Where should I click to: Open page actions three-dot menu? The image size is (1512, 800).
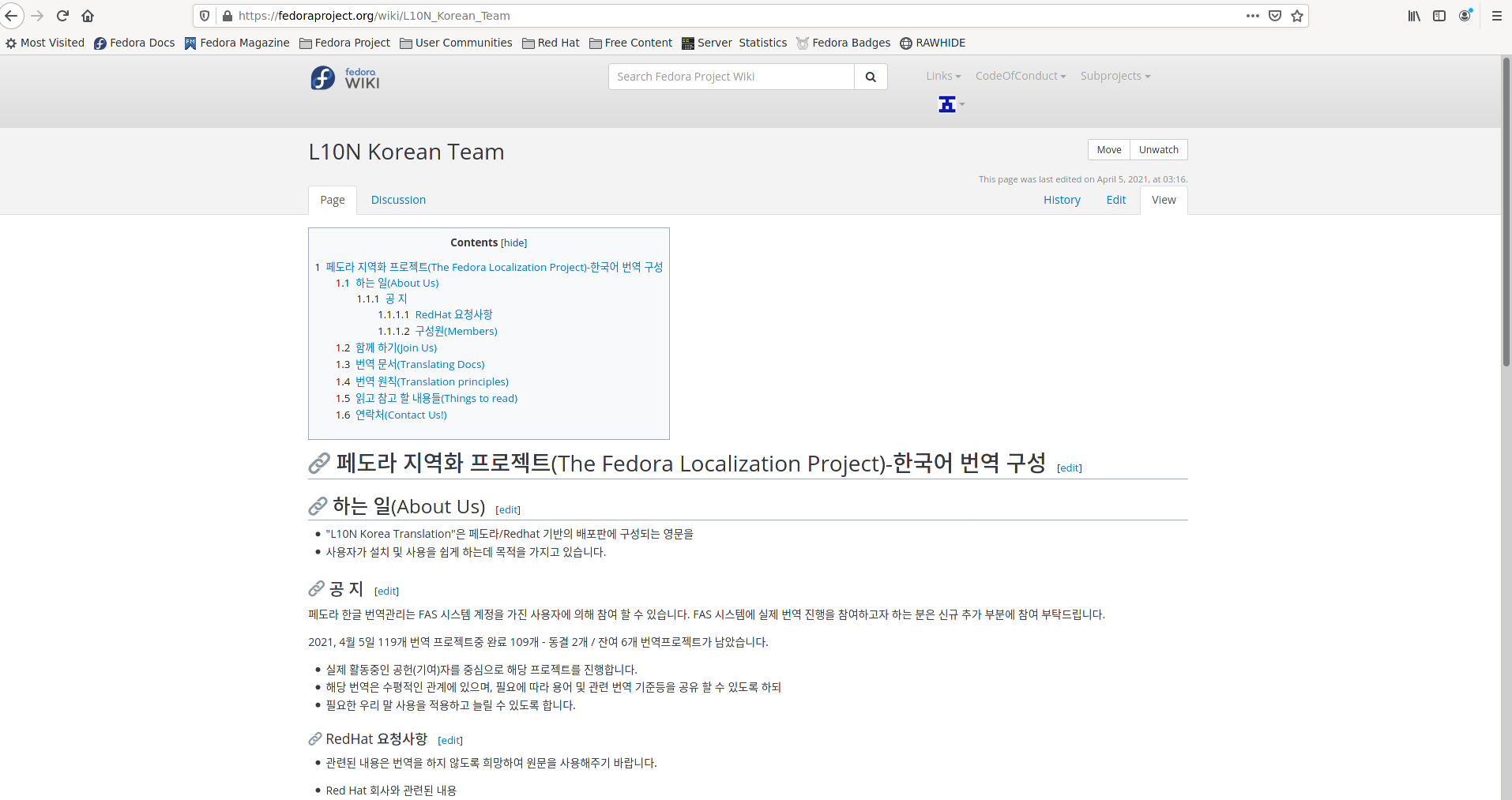[1253, 16]
